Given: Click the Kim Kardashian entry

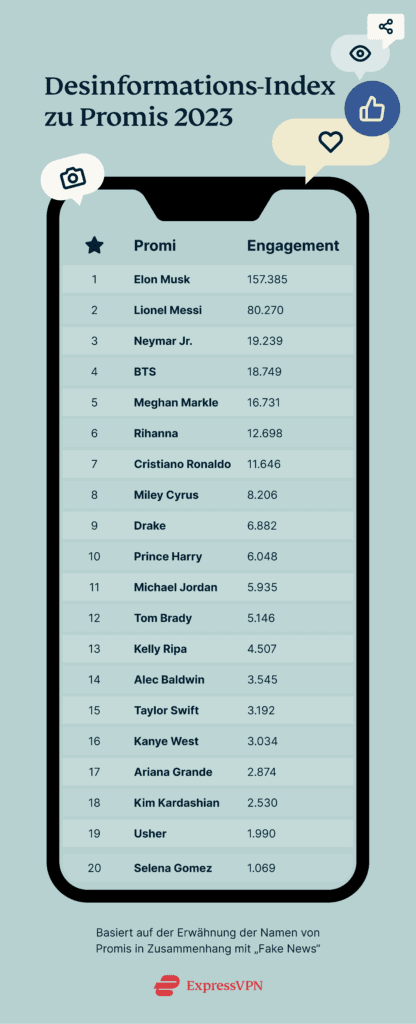Looking at the screenshot, I should point(176,803).
